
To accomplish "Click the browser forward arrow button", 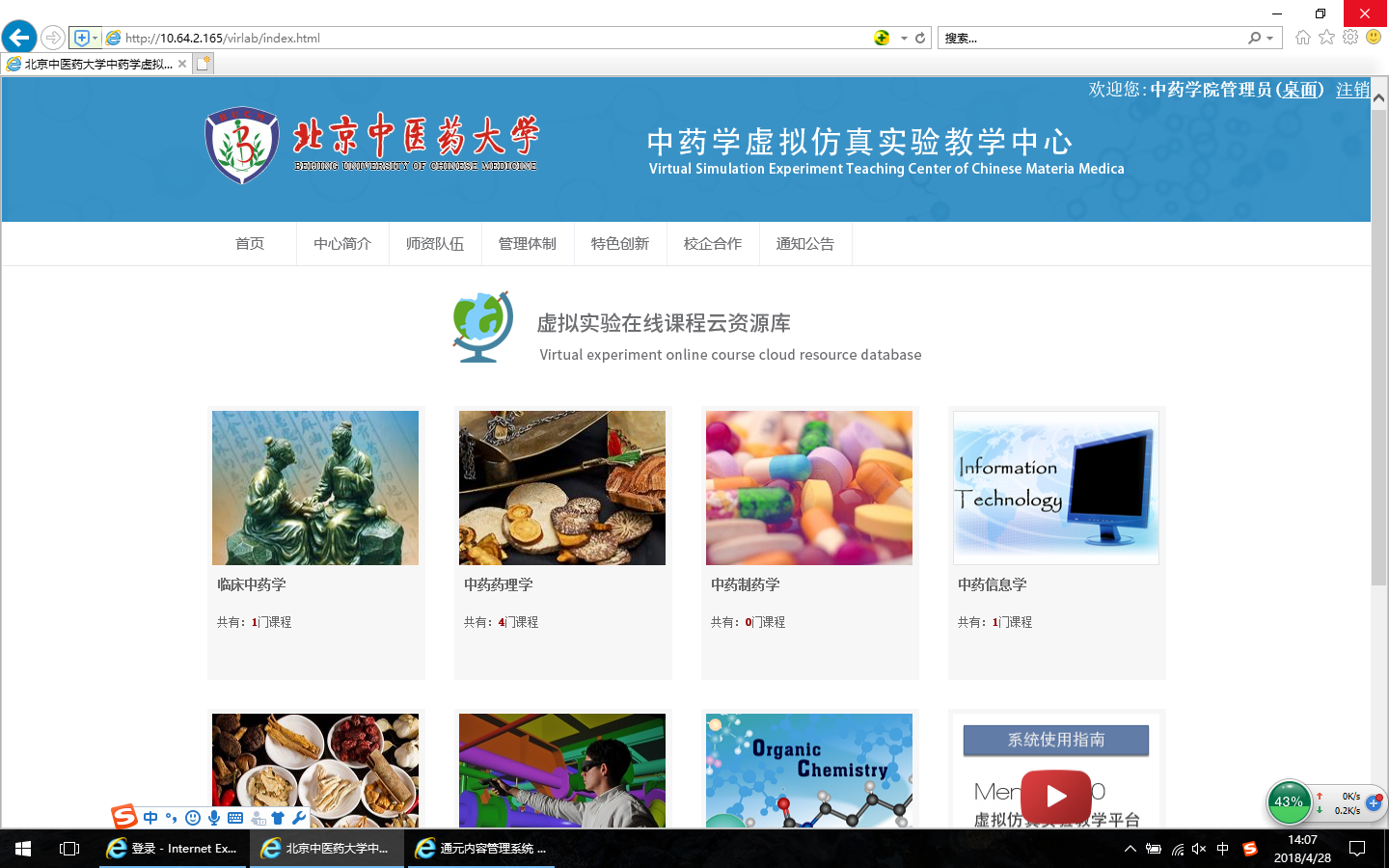I will 53,38.
